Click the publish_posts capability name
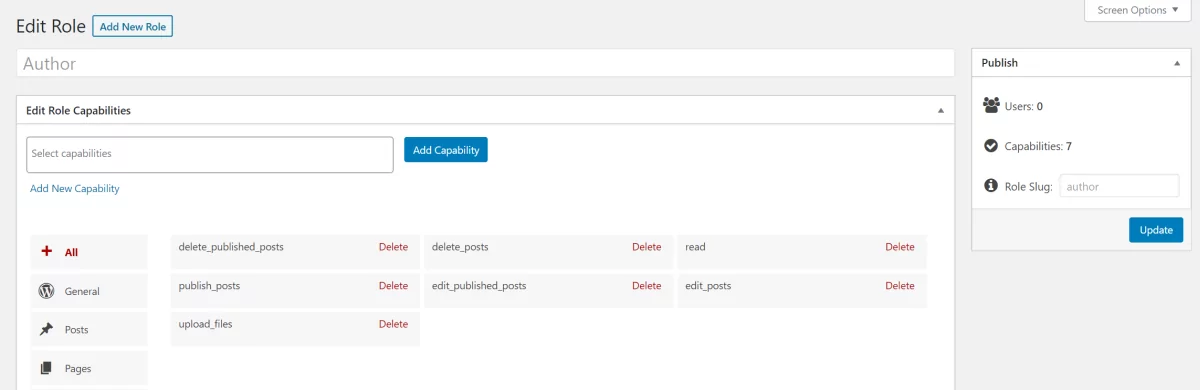 click(209, 286)
